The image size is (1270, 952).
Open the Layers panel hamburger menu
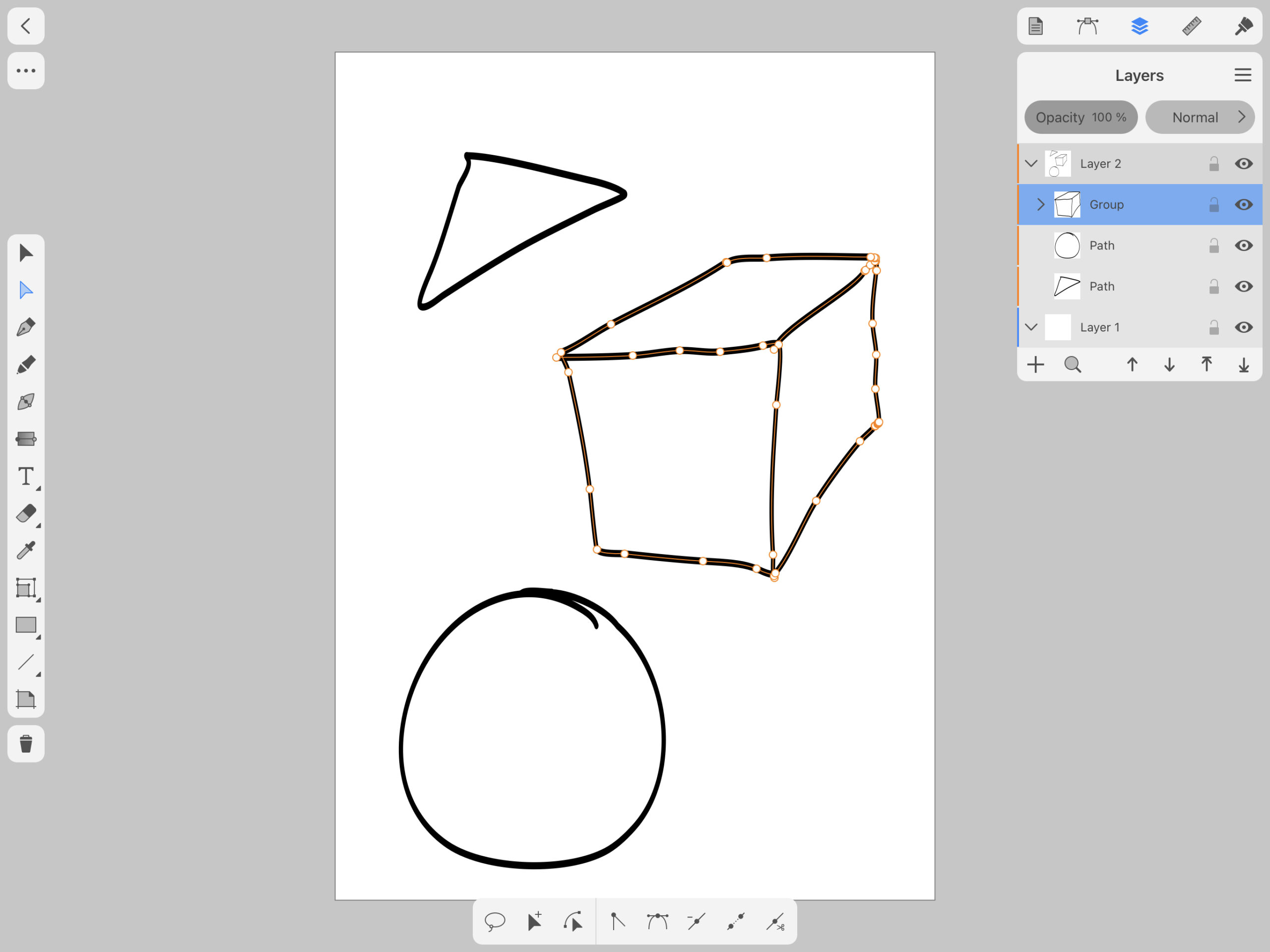click(x=1242, y=75)
